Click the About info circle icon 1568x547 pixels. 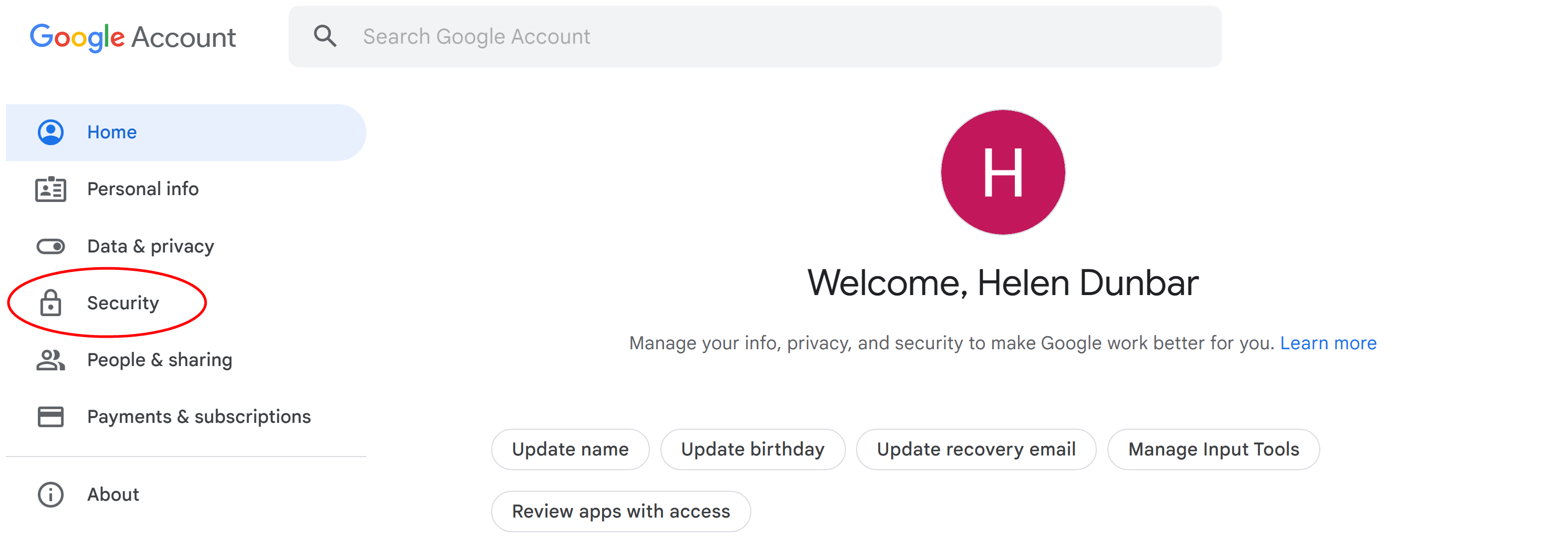(x=50, y=494)
